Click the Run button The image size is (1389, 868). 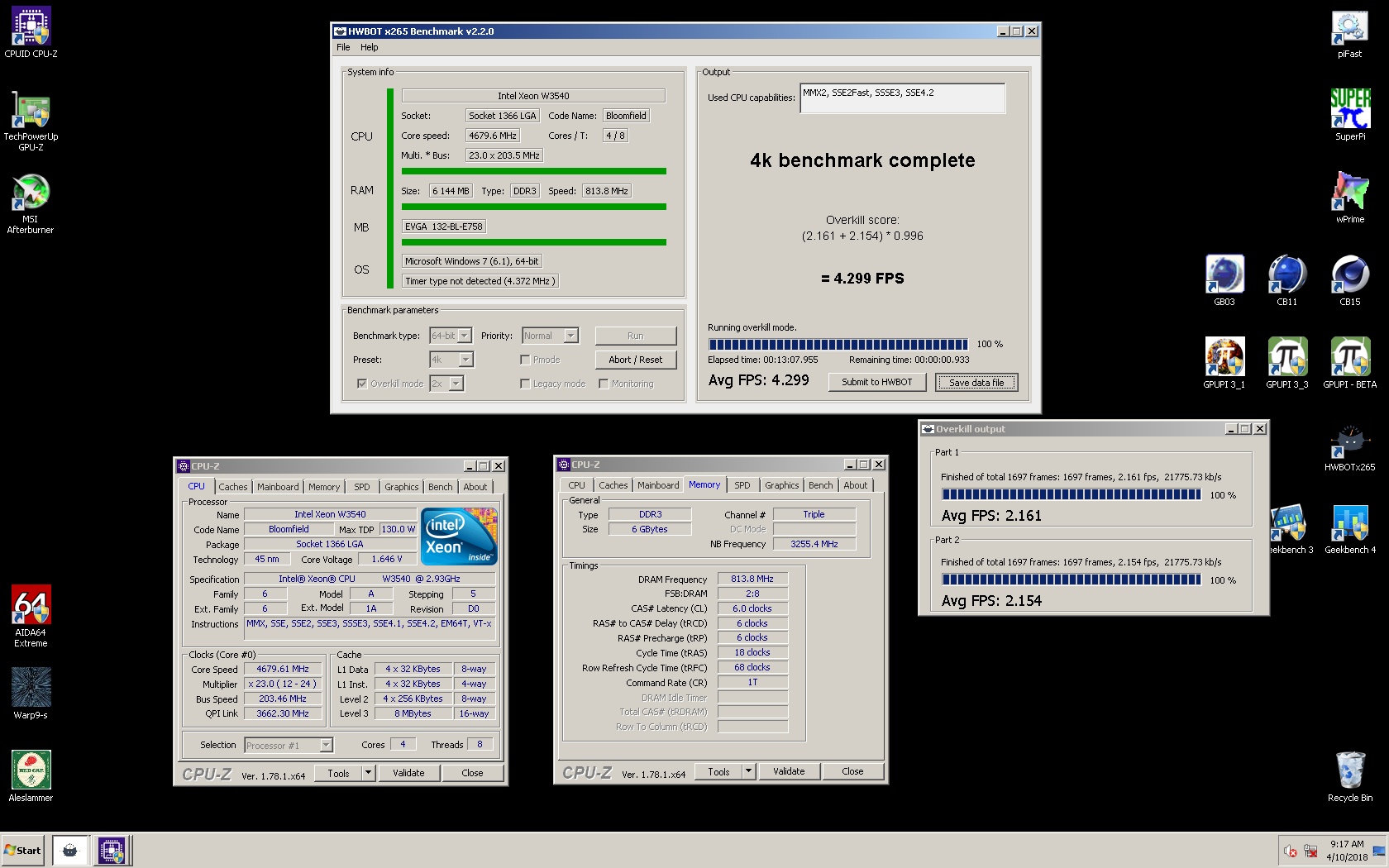pos(636,336)
